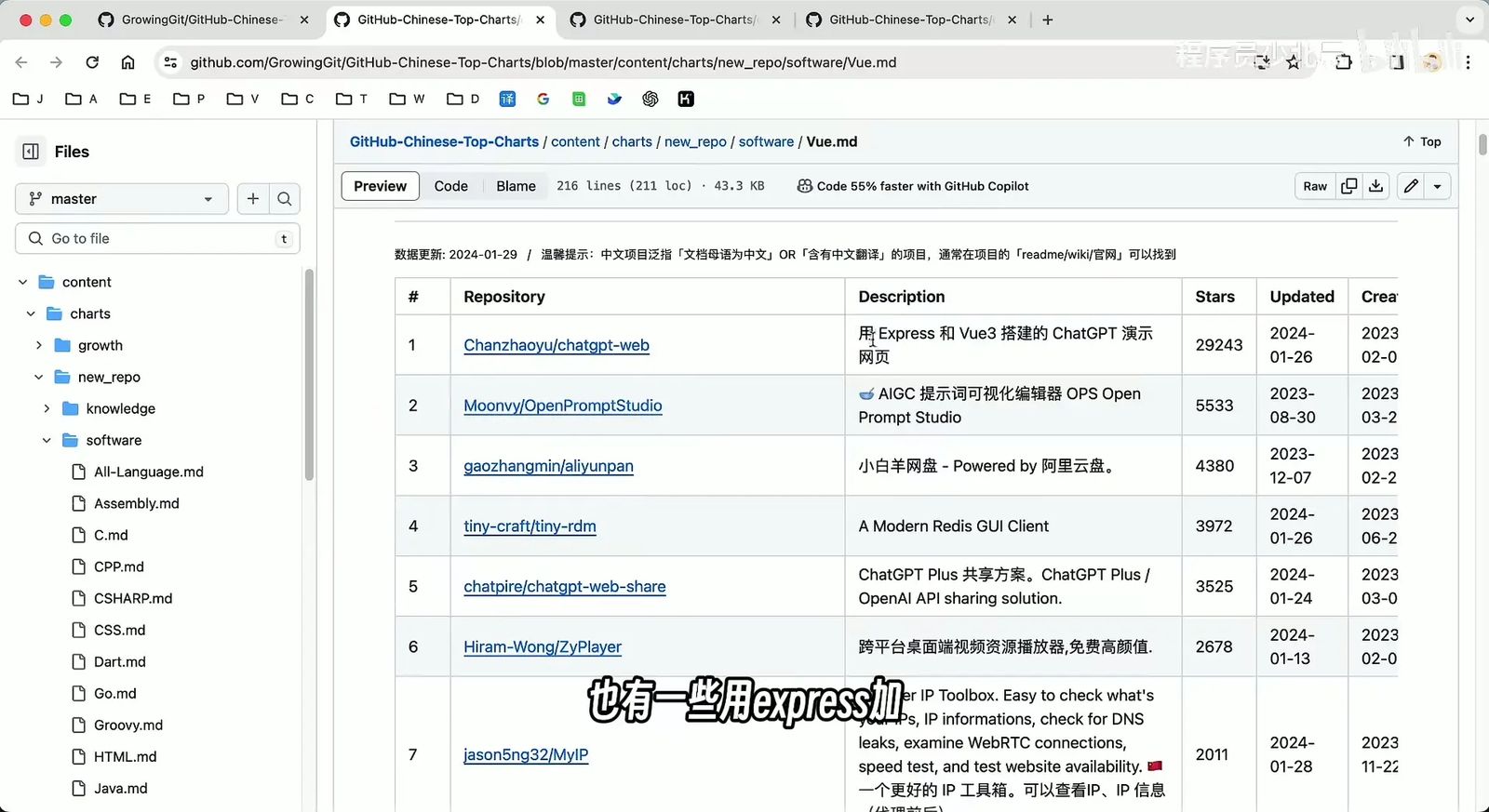Expand the growth folder

click(x=39, y=345)
